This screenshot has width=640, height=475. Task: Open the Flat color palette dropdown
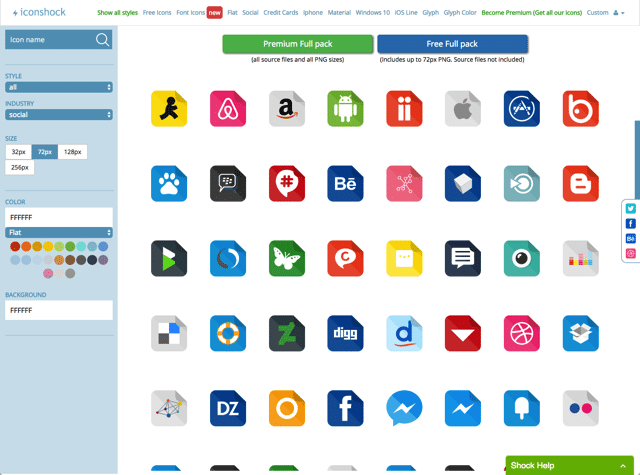coord(59,233)
